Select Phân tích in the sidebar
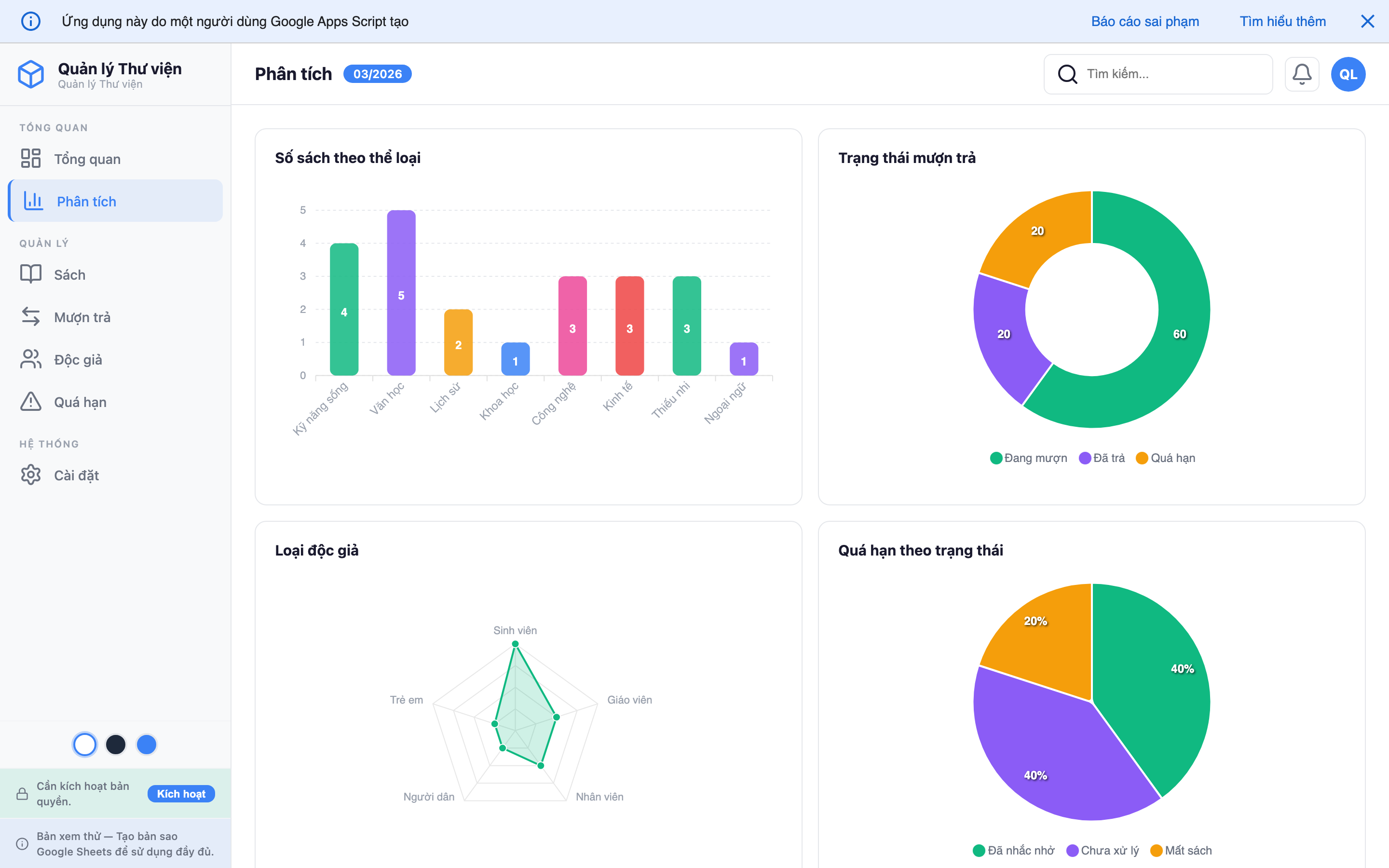Screen dimensions: 1389x868 coord(86,202)
